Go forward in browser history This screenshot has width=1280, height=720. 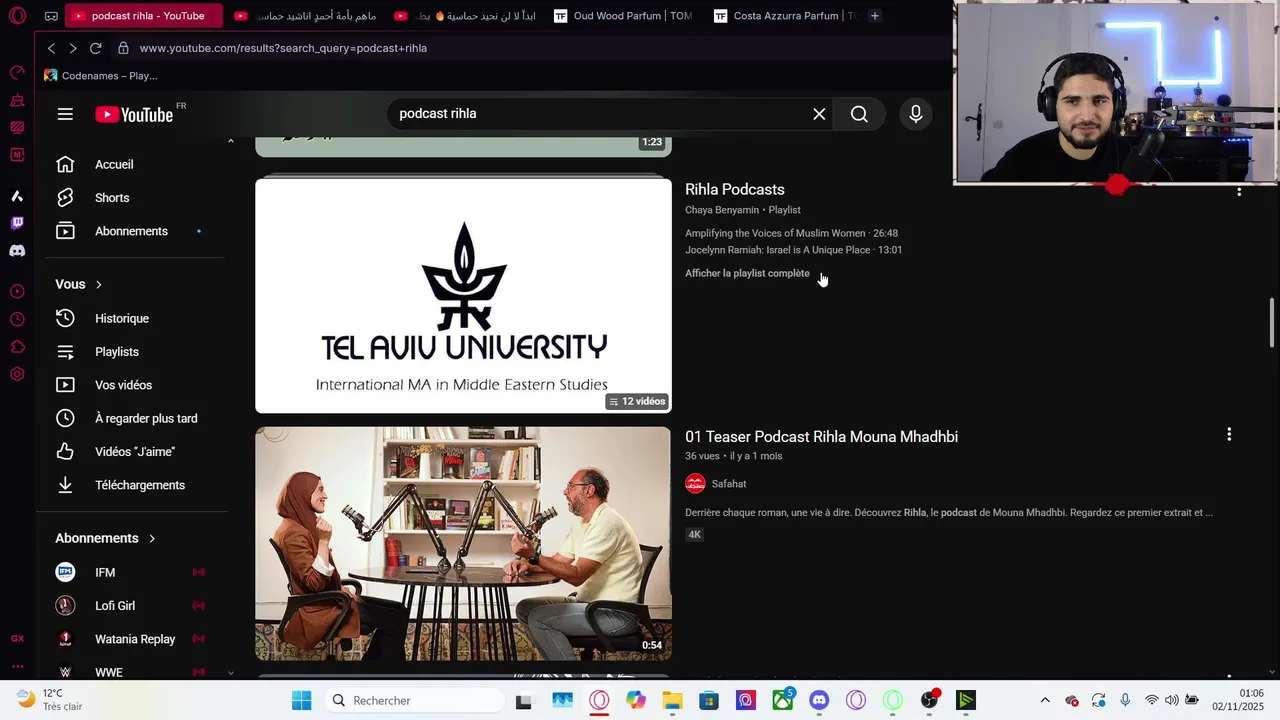[x=73, y=48]
